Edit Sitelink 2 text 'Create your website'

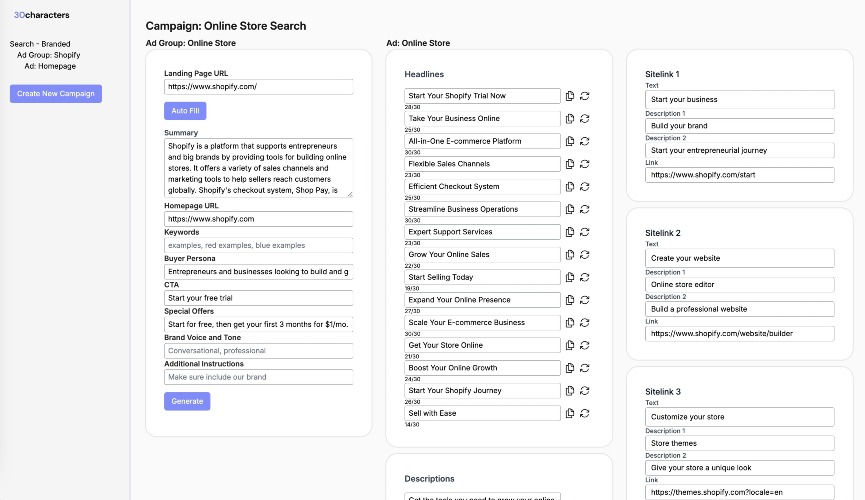point(740,258)
